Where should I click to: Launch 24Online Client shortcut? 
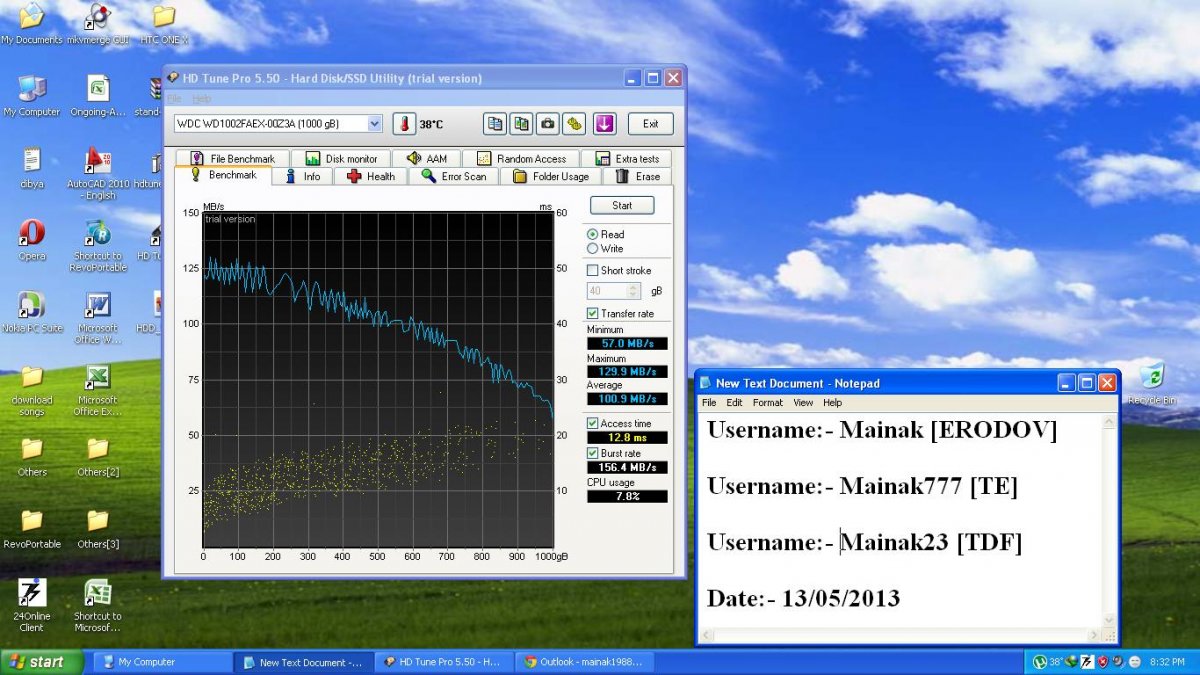pyautogui.click(x=31, y=606)
